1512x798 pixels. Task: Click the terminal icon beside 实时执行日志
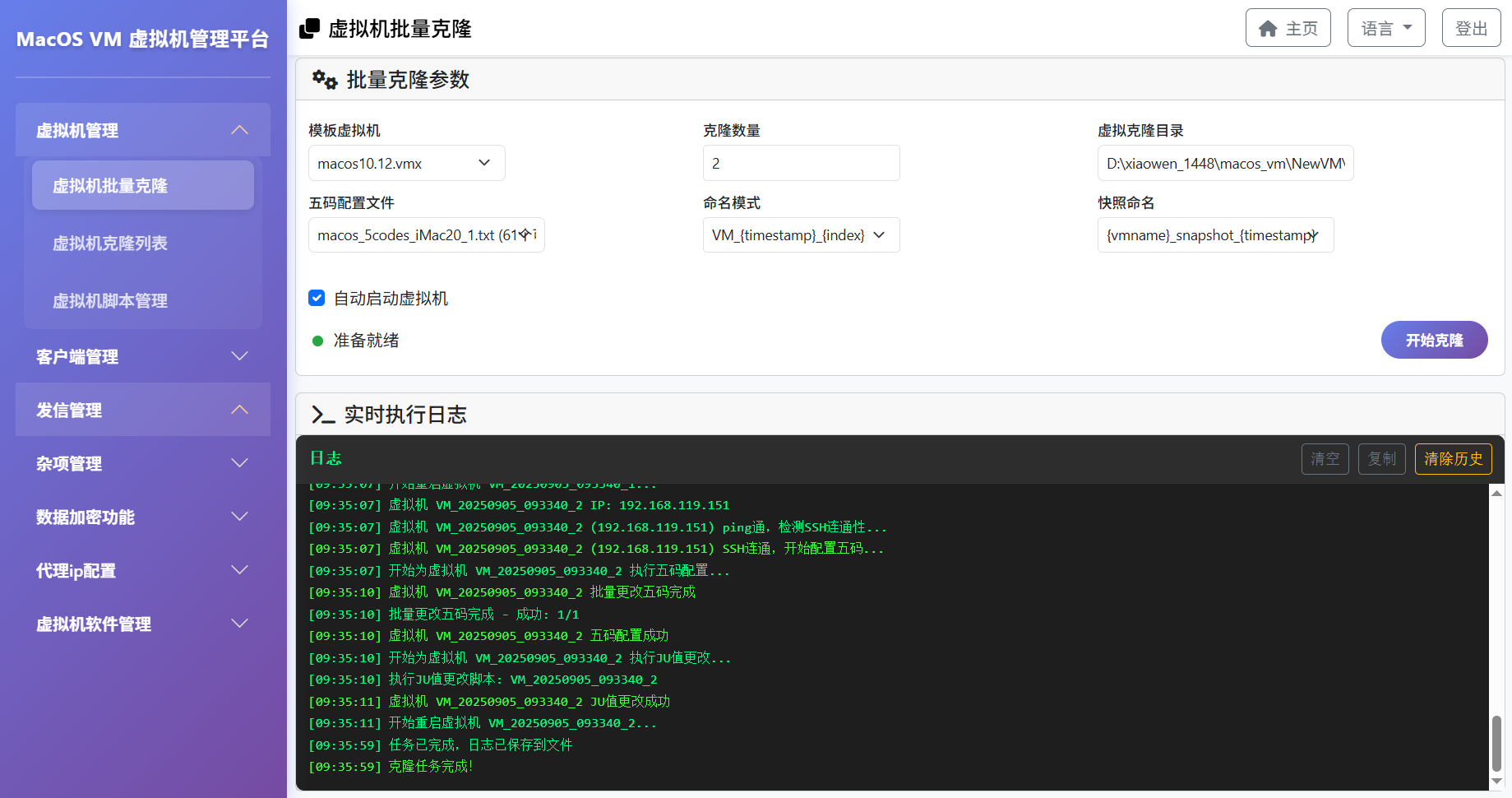323,415
